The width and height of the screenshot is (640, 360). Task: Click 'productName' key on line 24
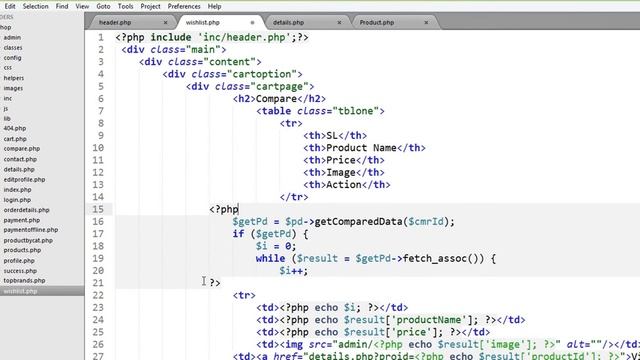(429, 320)
